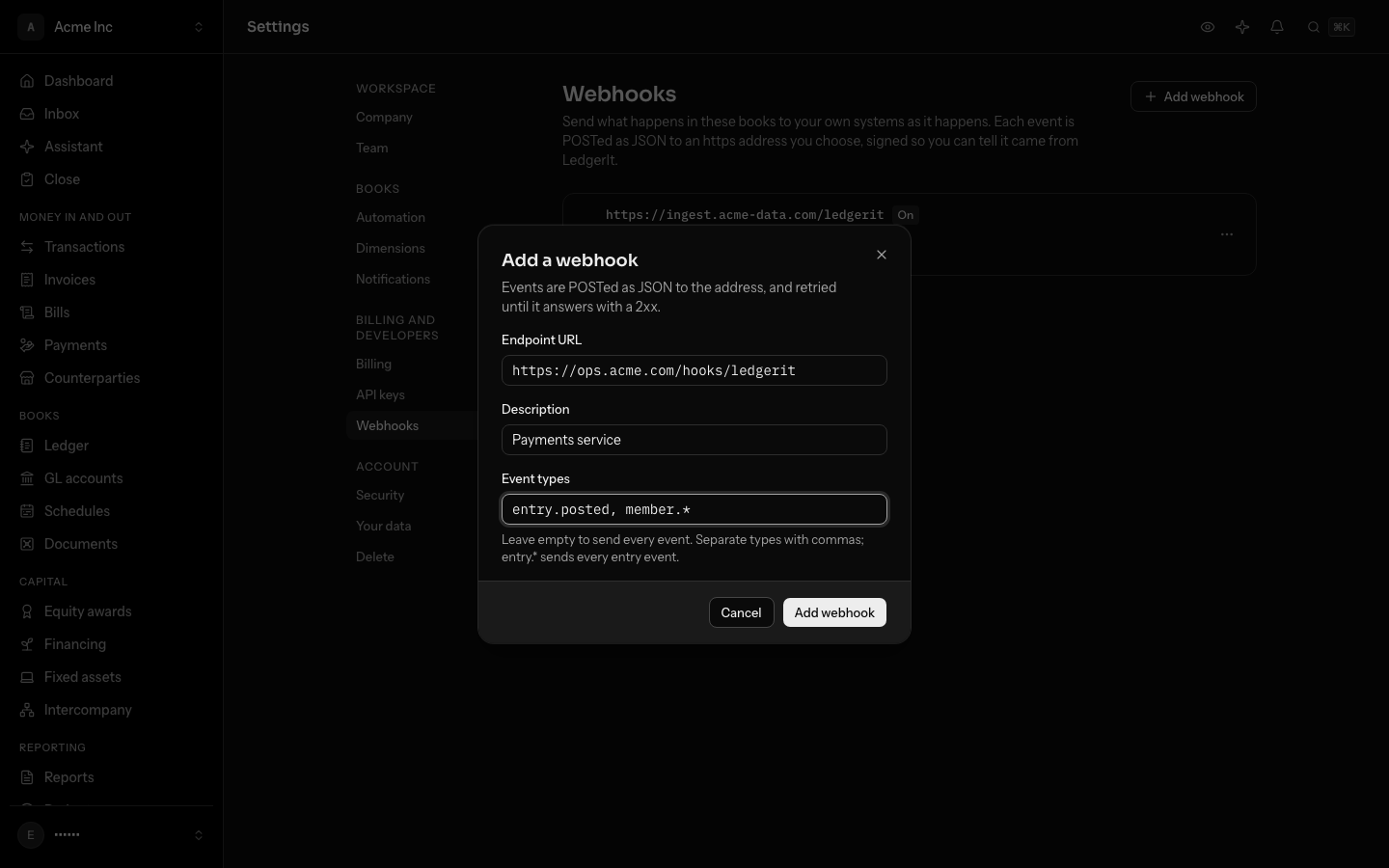Click the Equity awards ribbon icon
The width and height of the screenshot is (1389, 868).
(27, 611)
